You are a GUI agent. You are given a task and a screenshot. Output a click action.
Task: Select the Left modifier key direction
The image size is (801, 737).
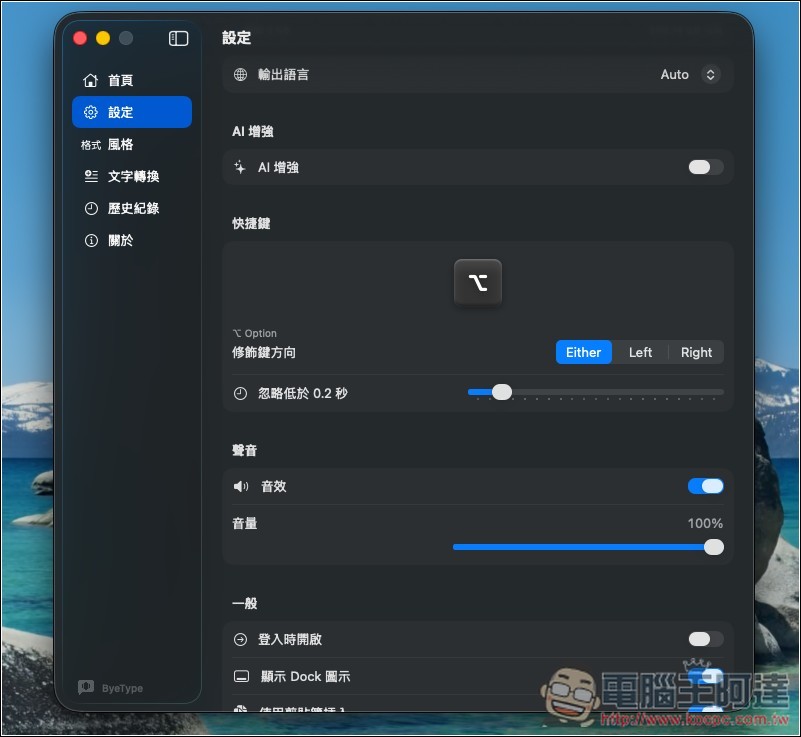(640, 352)
